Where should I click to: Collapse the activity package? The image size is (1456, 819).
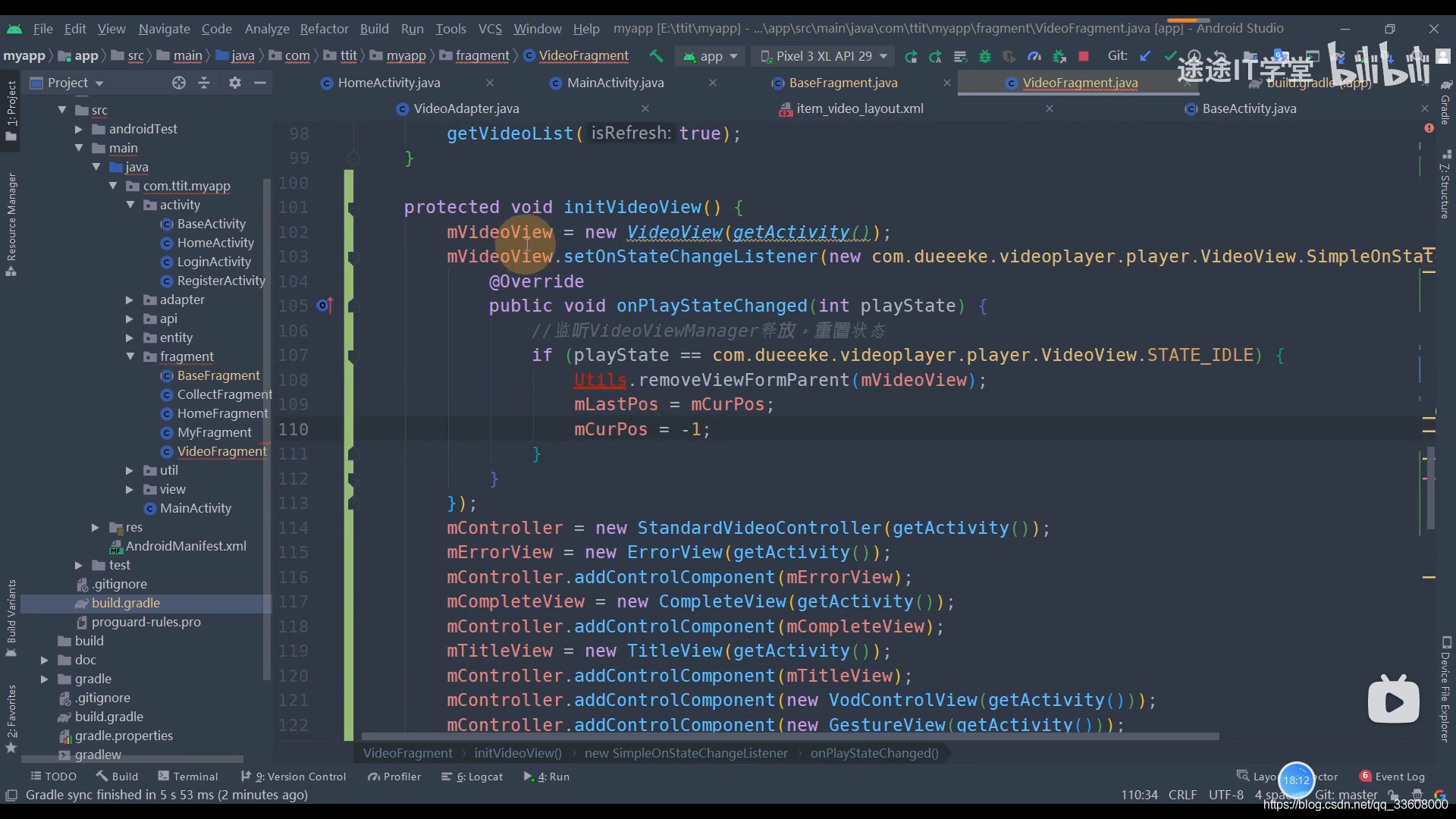tap(130, 205)
